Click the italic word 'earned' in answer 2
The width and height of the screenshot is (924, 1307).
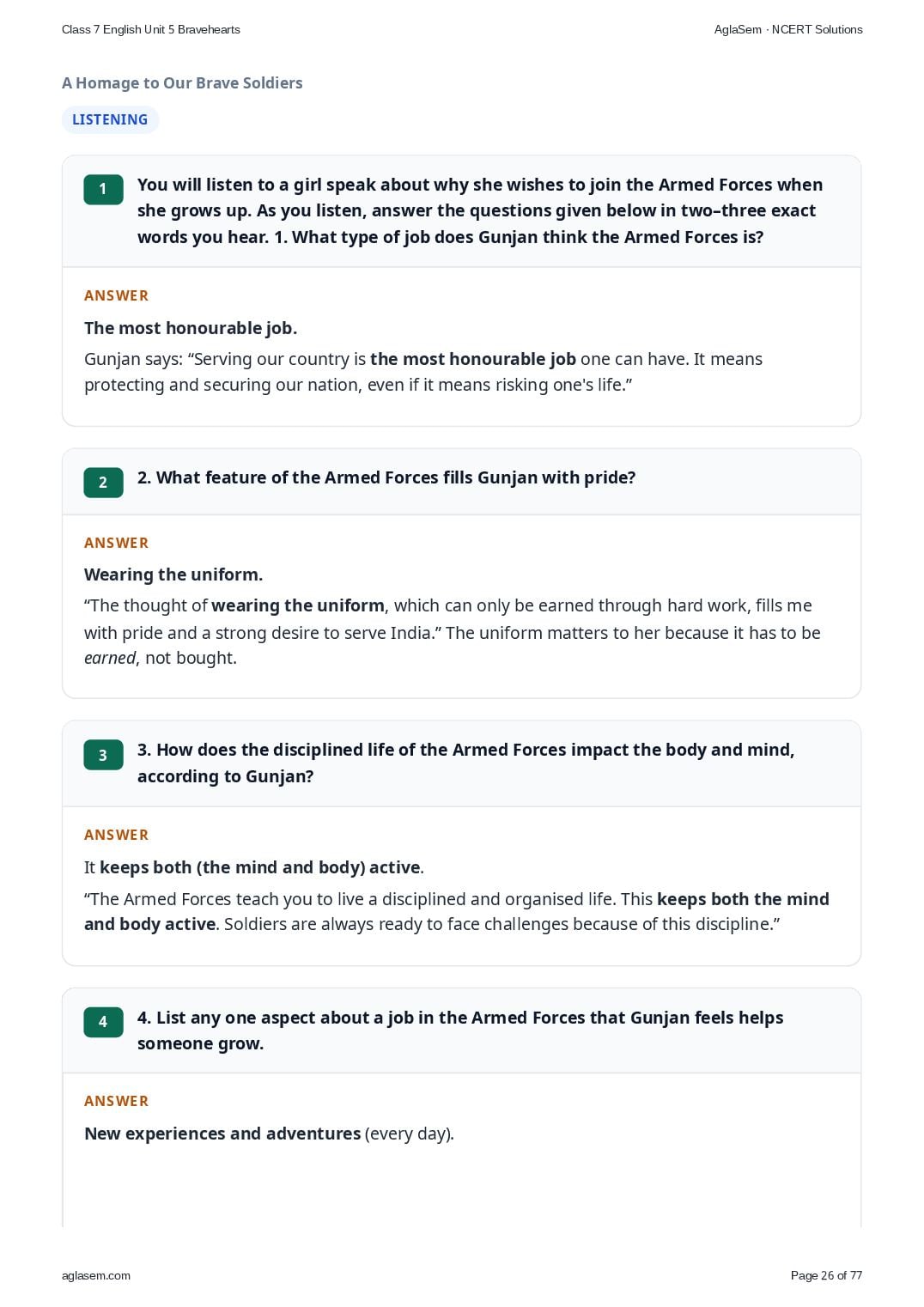pyautogui.click(x=110, y=659)
